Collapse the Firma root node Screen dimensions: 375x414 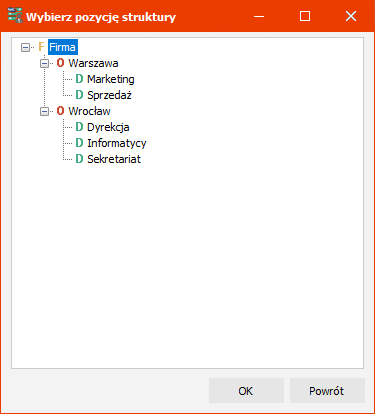point(25,48)
